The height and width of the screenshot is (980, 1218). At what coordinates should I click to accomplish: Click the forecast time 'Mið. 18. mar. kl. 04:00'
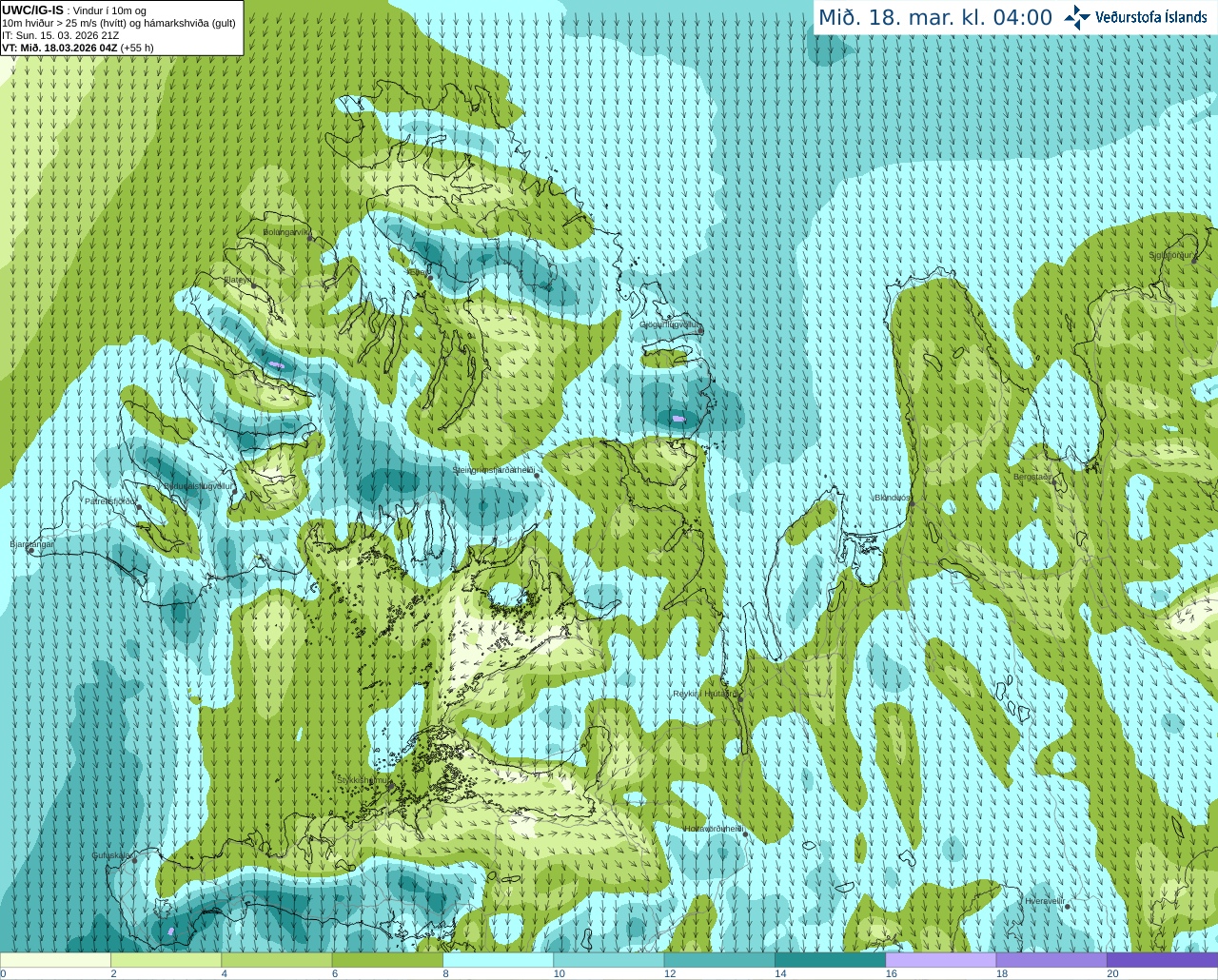(x=935, y=18)
